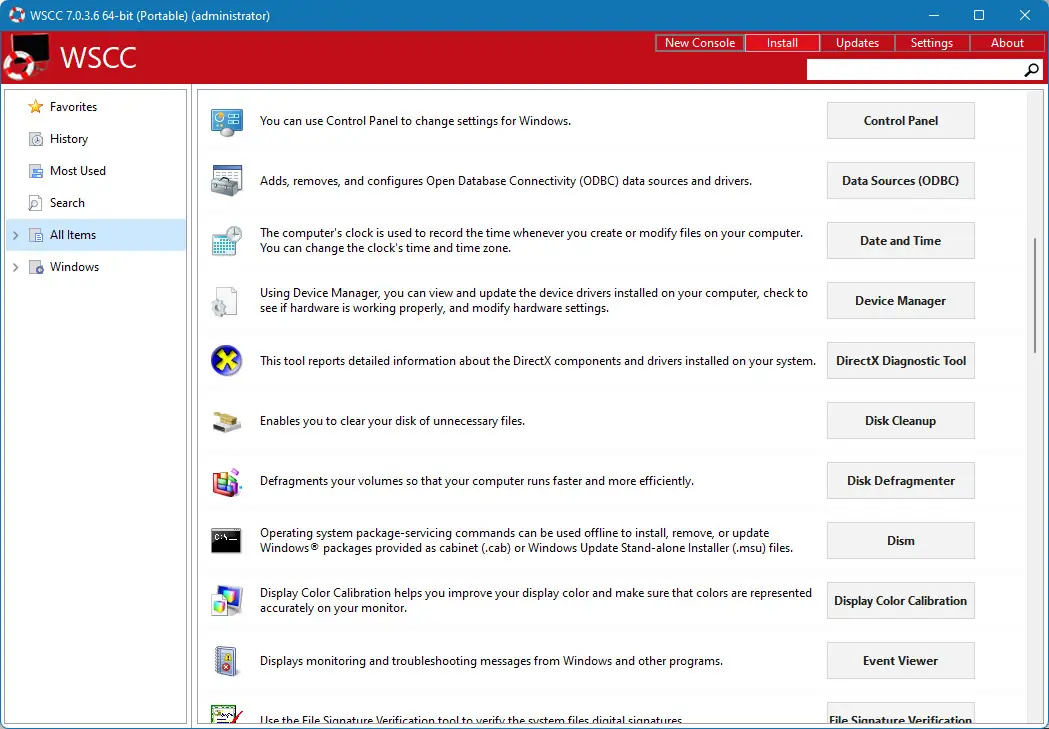1049x729 pixels.
Task: Click the Disk Cleanup brush icon
Action: [226, 421]
